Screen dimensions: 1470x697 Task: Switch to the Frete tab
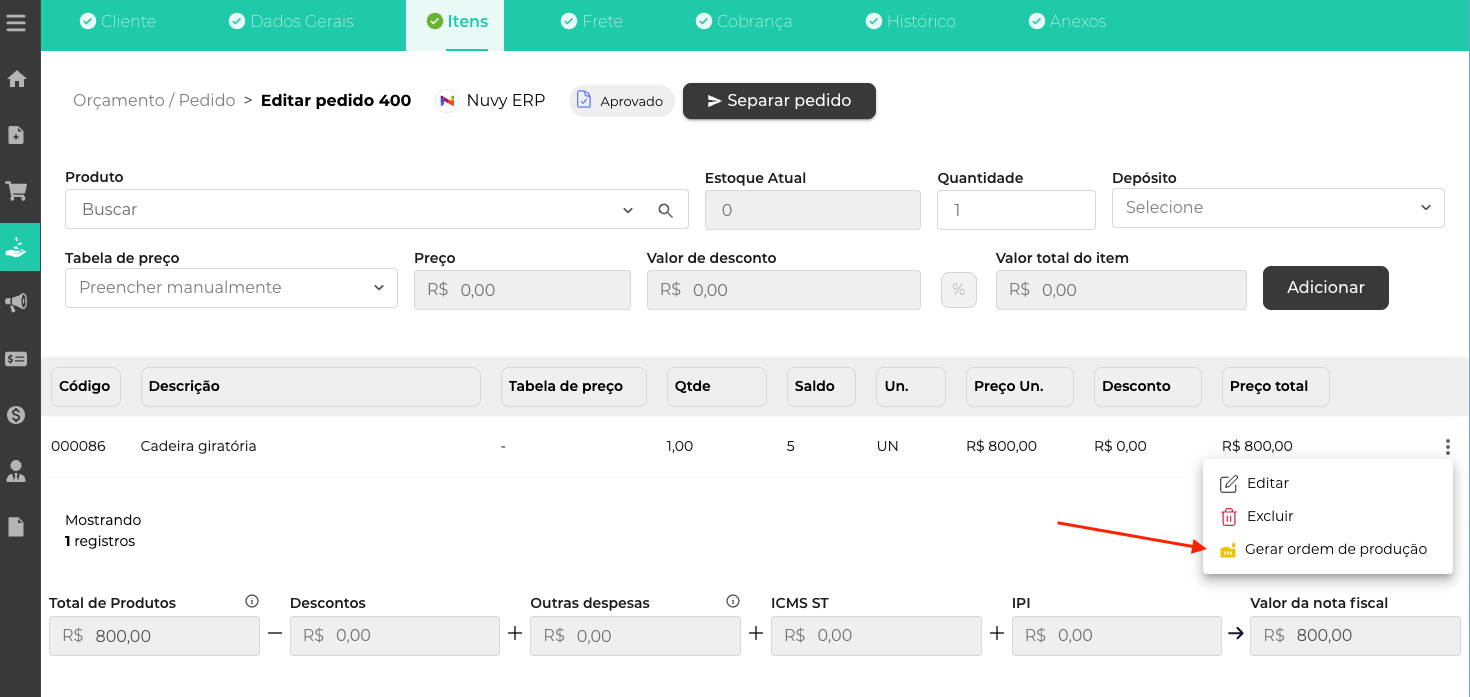pyautogui.click(x=592, y=21)
